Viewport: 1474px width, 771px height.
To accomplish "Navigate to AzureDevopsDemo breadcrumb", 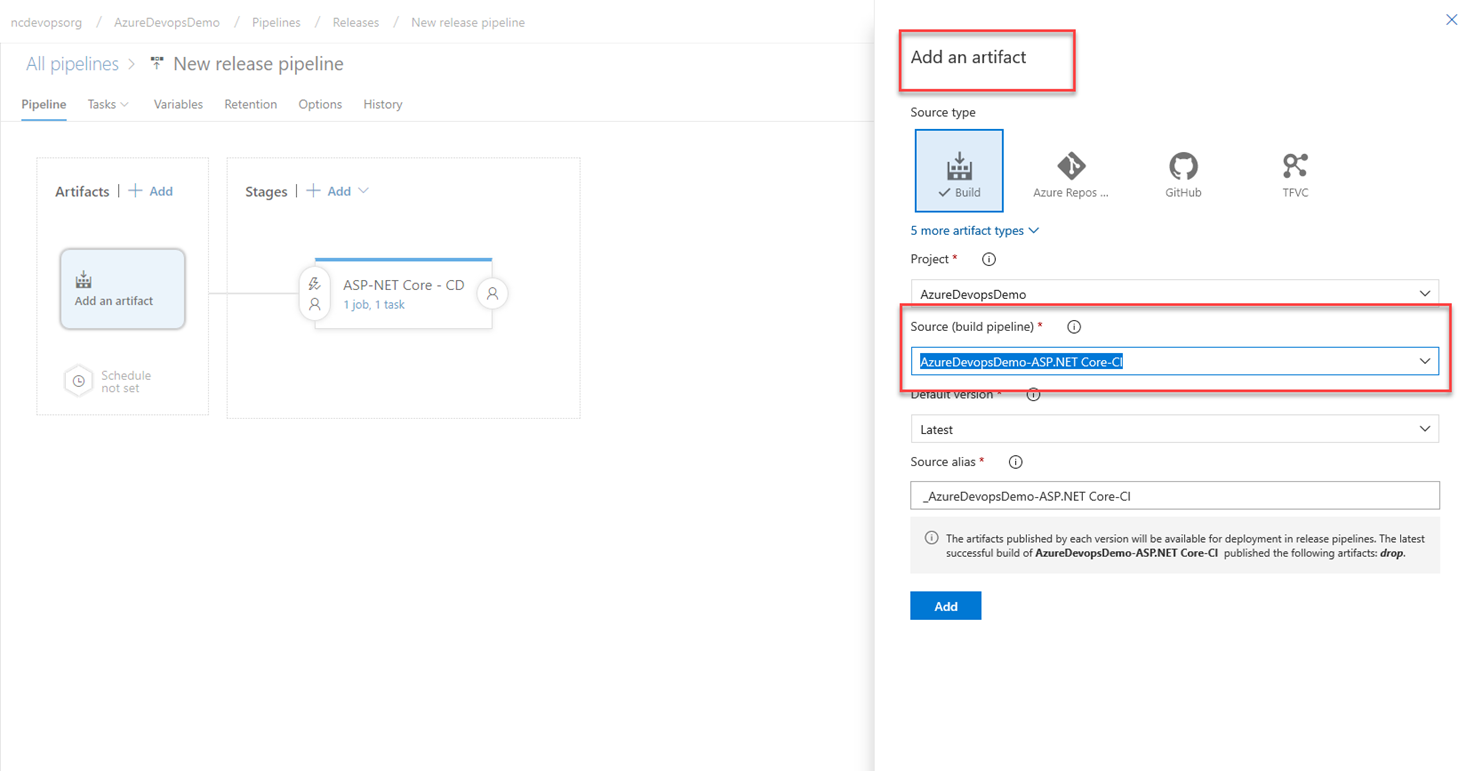I will (x=167, y=22).
